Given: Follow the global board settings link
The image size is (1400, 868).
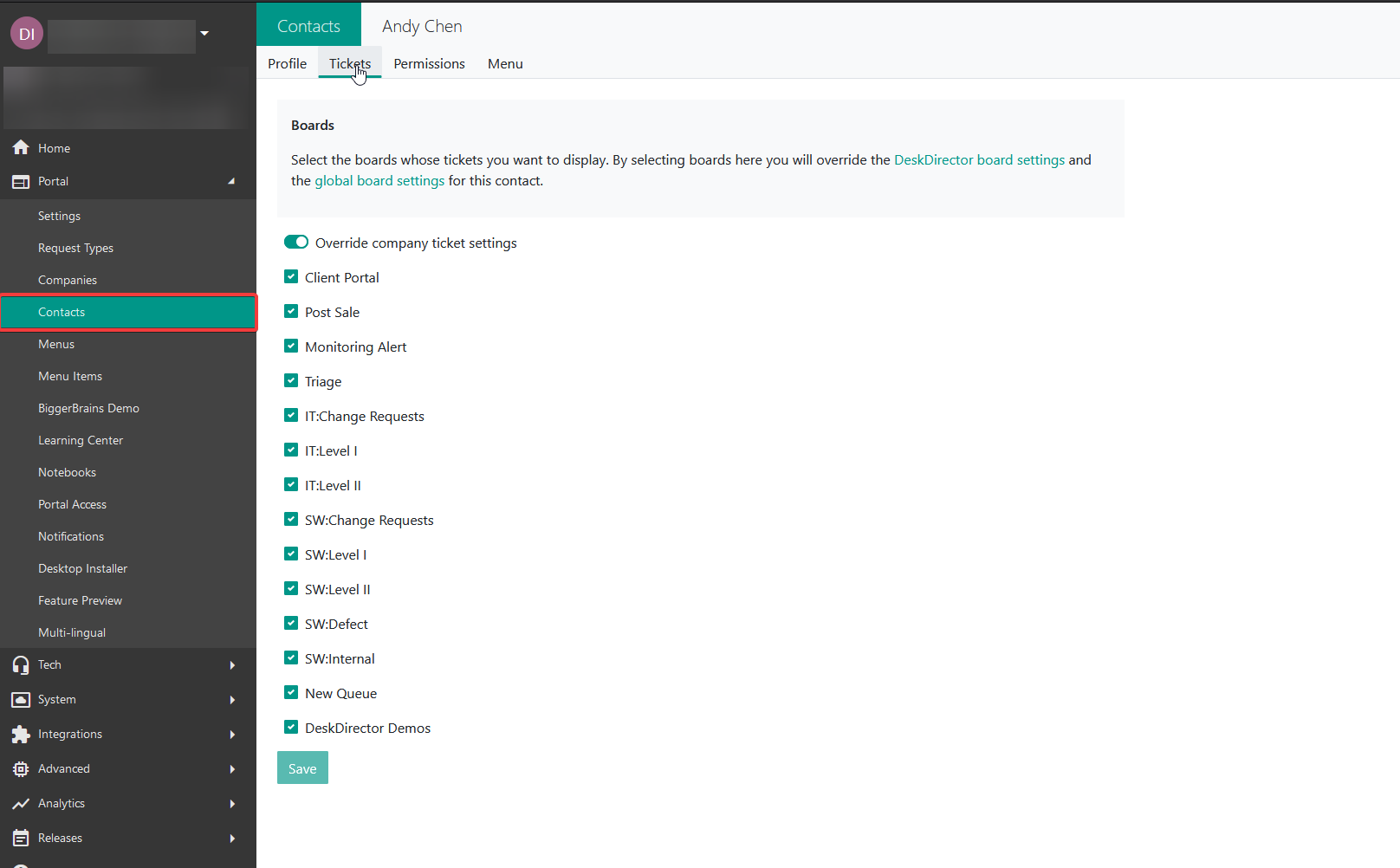Looking at the screenshot, I should tap(379, 180).
